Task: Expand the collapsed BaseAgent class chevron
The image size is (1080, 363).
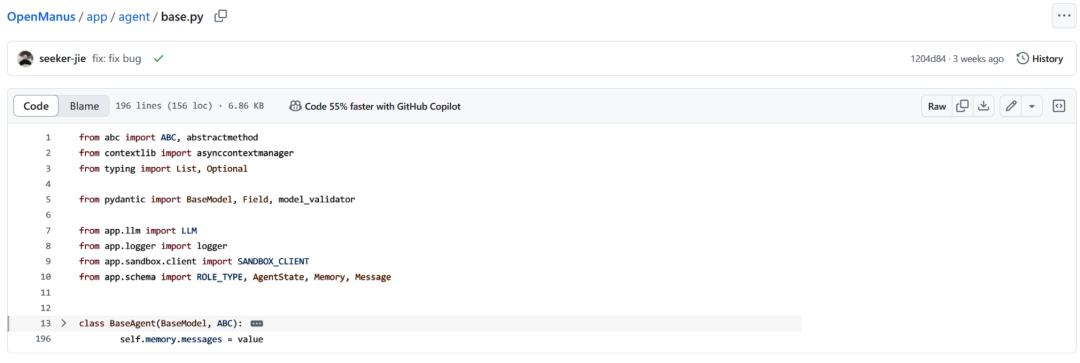Action: (64, 323)
